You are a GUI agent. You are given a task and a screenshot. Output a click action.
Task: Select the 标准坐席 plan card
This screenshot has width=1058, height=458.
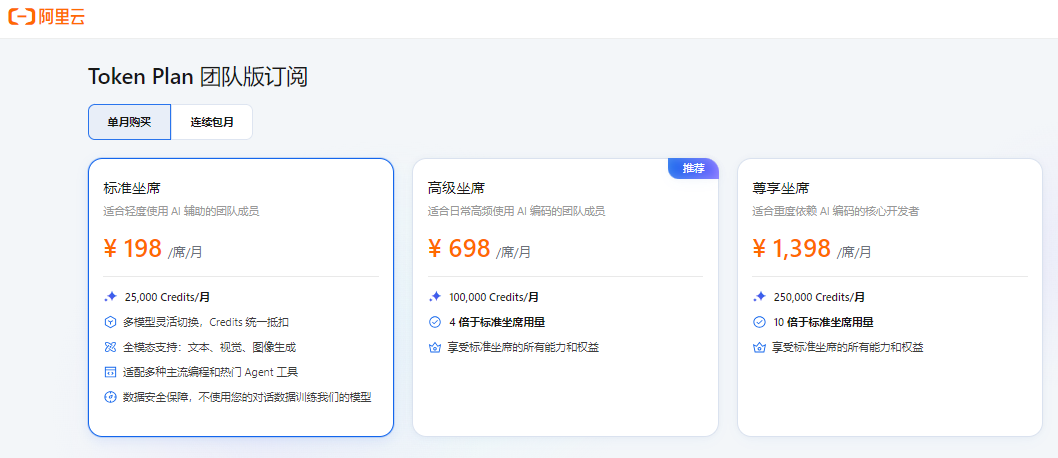240,297
